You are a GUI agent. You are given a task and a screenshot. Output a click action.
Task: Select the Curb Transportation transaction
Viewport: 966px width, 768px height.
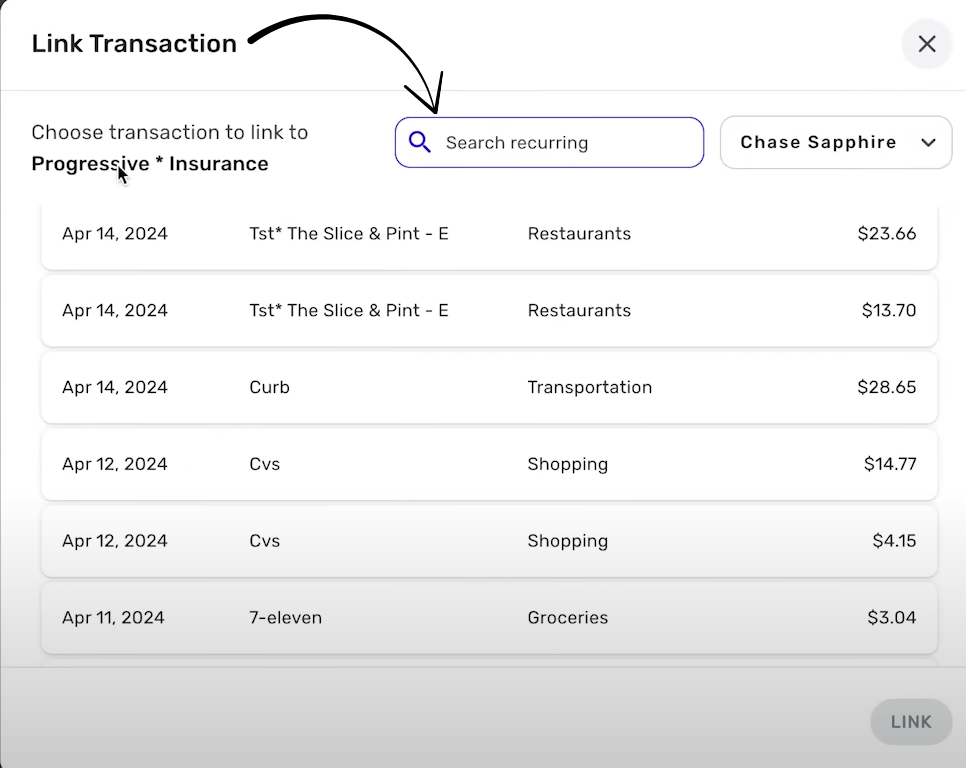(x=489, y=387)
